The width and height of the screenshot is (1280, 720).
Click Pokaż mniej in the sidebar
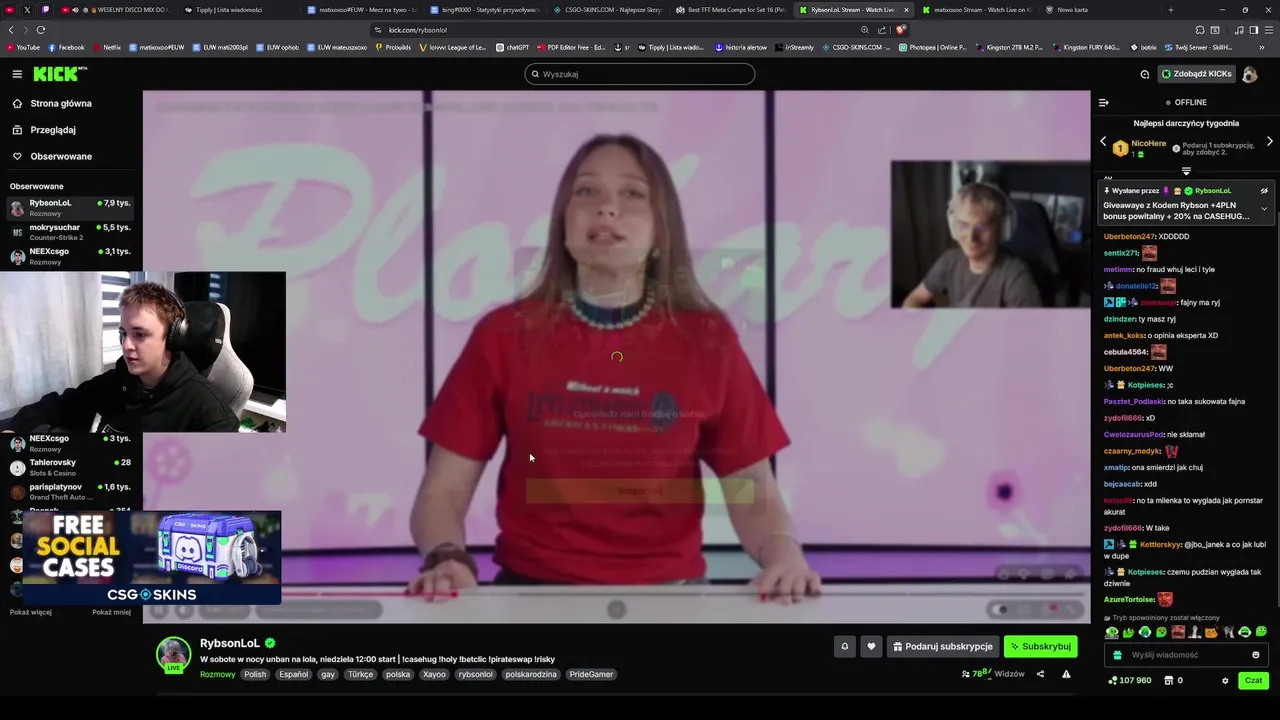[x=111, y=612]
